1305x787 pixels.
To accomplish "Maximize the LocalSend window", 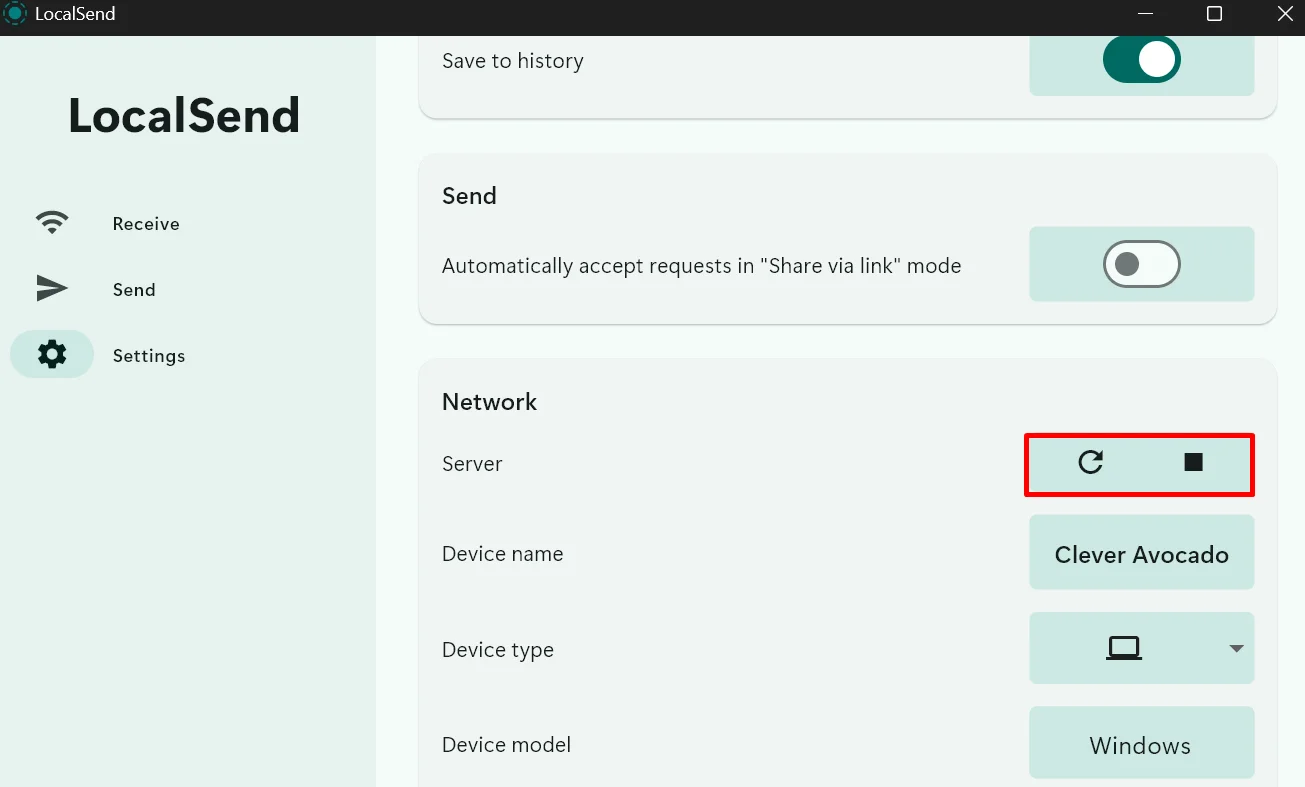I will 1214,14.
